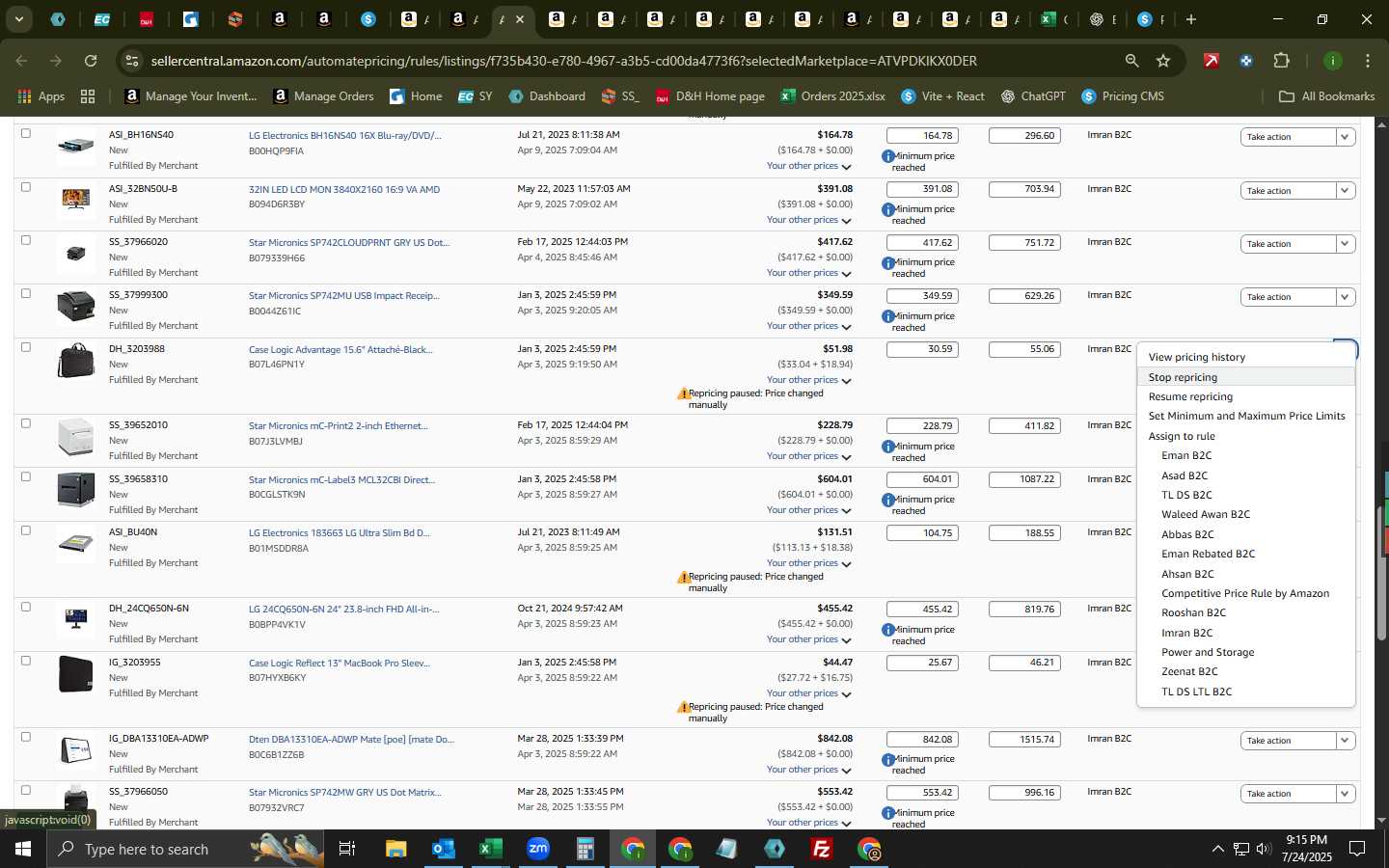Click the Case Logic bag product thumbnail
Viewport: 1389px width, 868px height.
pos(76,361)
